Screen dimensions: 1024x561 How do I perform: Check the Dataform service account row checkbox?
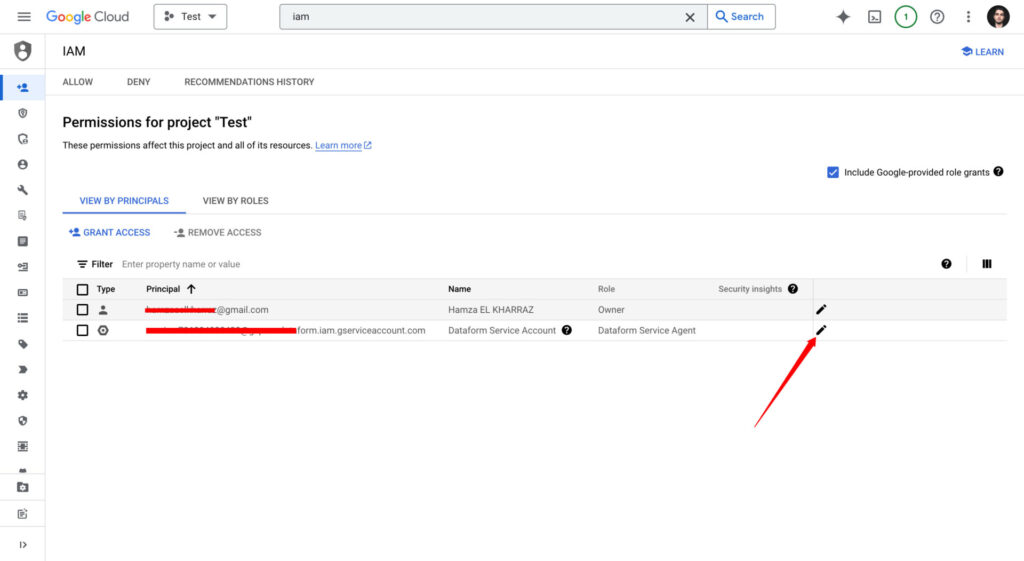[x=82, y=330]
